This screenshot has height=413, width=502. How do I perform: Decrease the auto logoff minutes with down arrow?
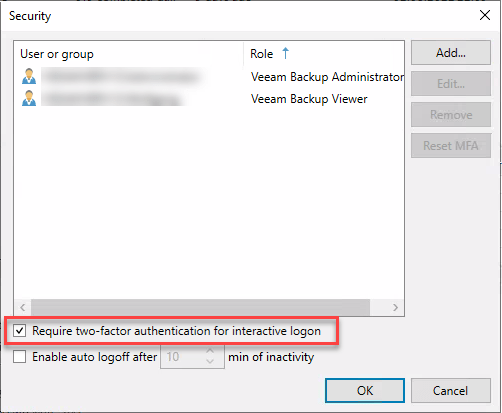pyautogui.click(x=210, y=361)
